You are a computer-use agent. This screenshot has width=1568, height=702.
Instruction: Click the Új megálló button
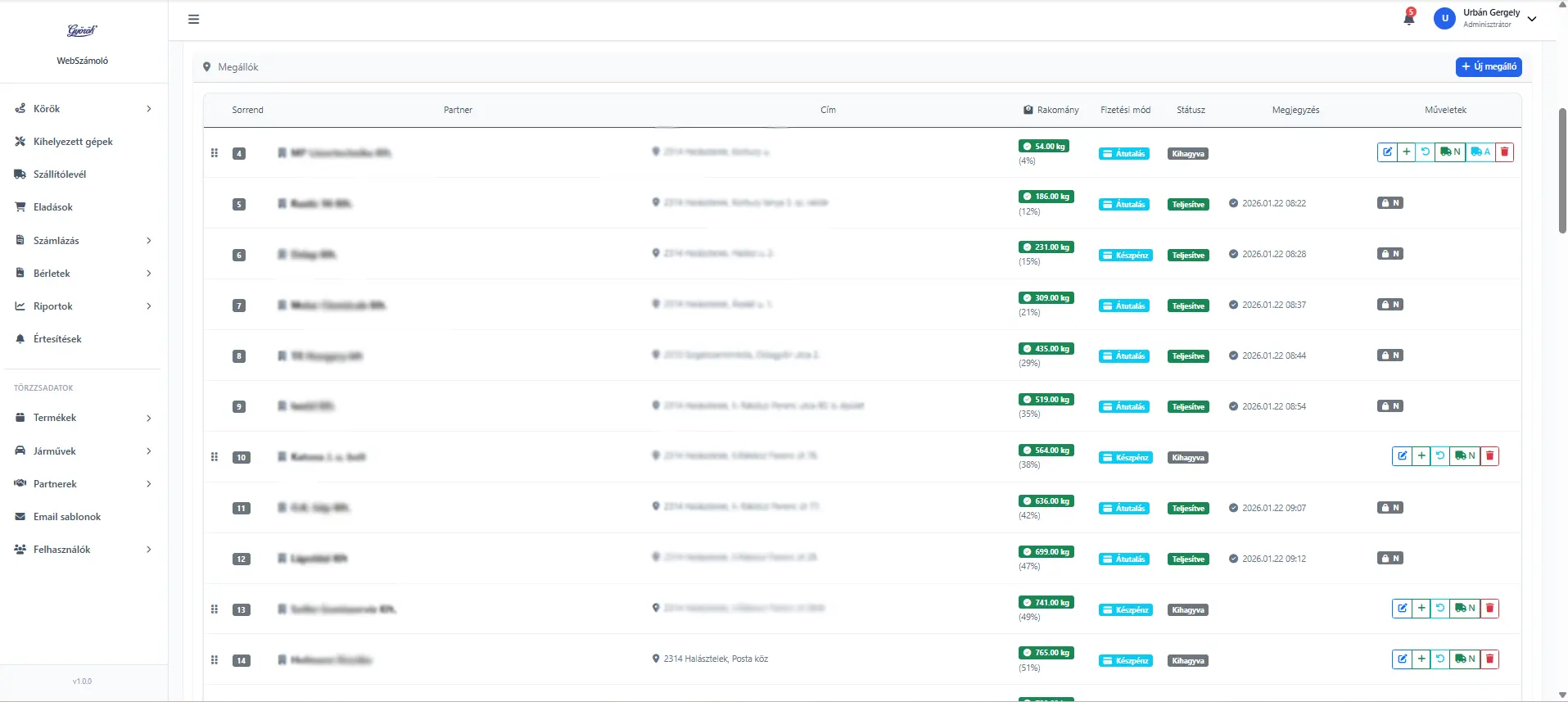(1488, 67)
